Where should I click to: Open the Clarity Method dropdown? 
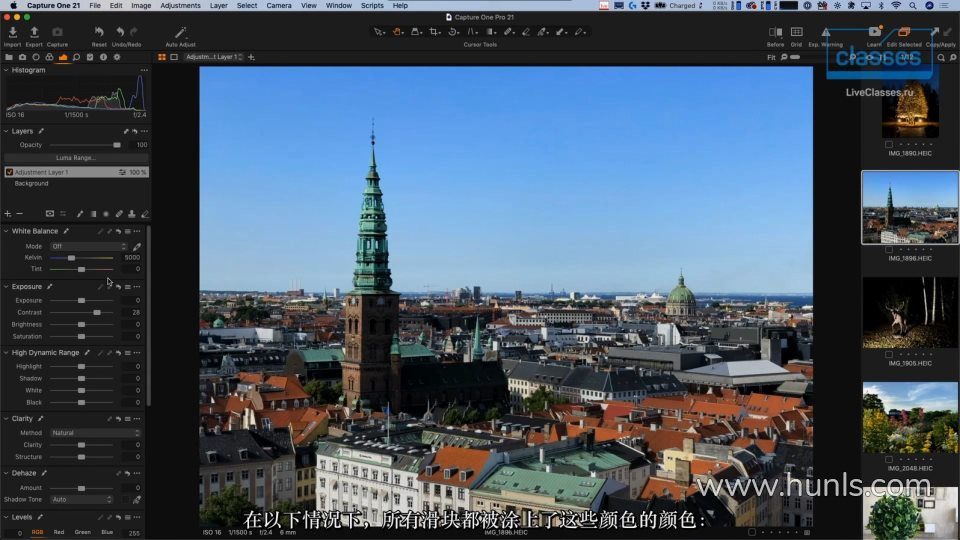tap(95, 433)
